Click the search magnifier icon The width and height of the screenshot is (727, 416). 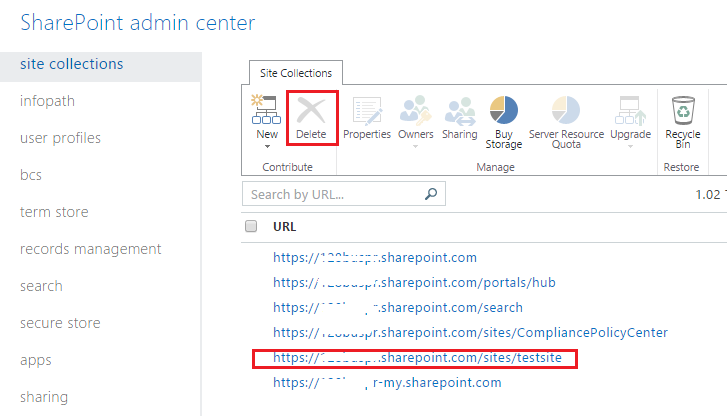tap(431, 194)
